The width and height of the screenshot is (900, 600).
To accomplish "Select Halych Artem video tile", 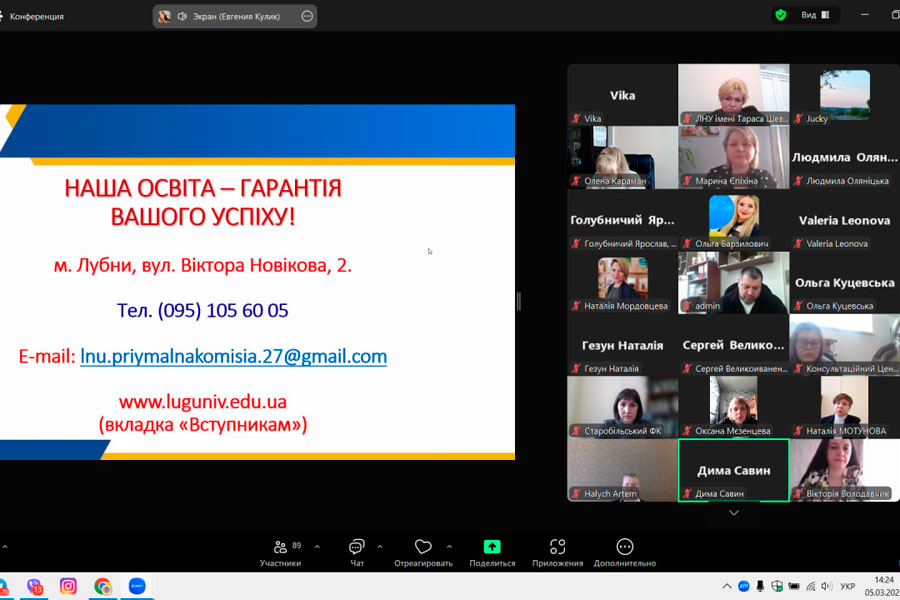I will click(622, 470).
